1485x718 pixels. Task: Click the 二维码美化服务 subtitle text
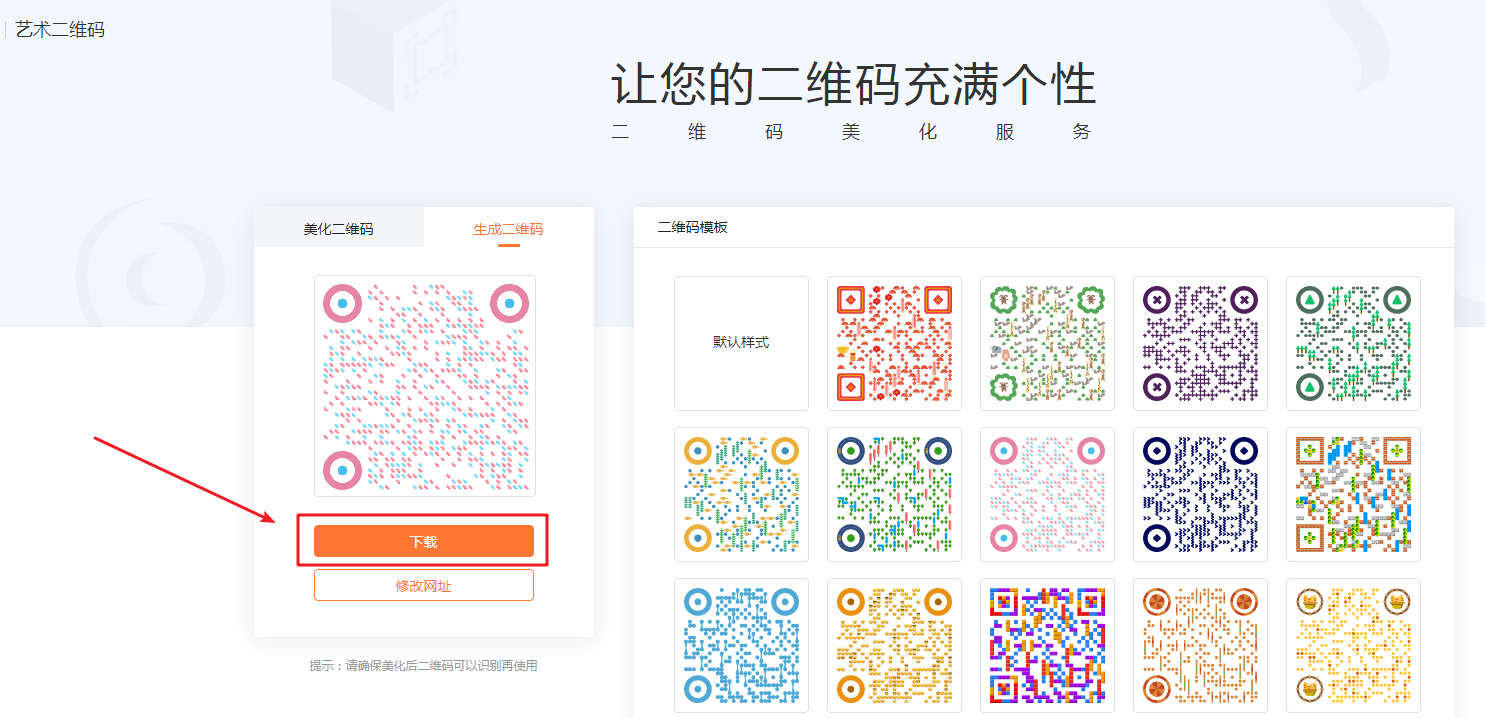(x=851, y=132)
